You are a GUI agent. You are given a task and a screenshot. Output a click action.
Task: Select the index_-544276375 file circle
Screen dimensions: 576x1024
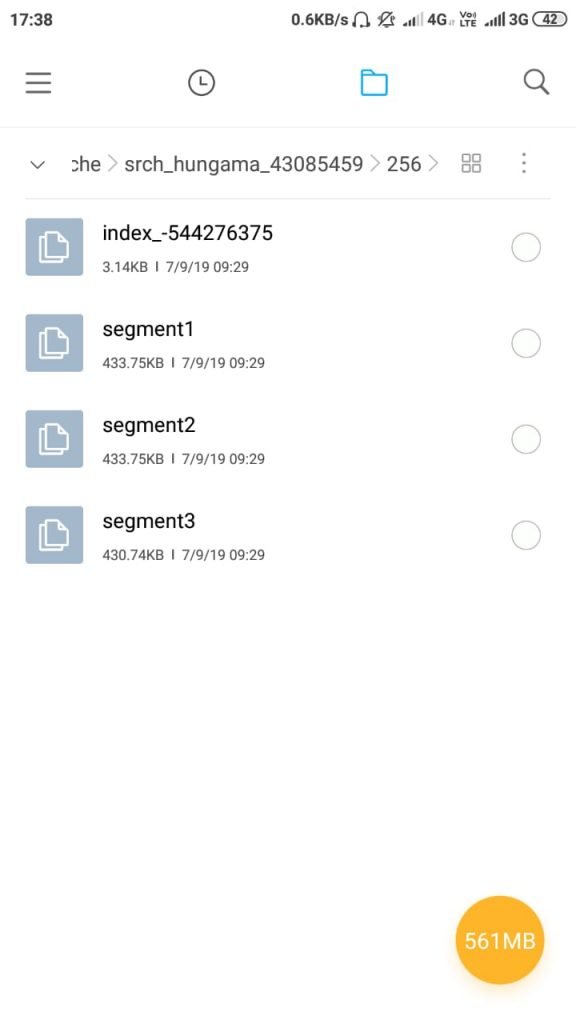point(526,247)
